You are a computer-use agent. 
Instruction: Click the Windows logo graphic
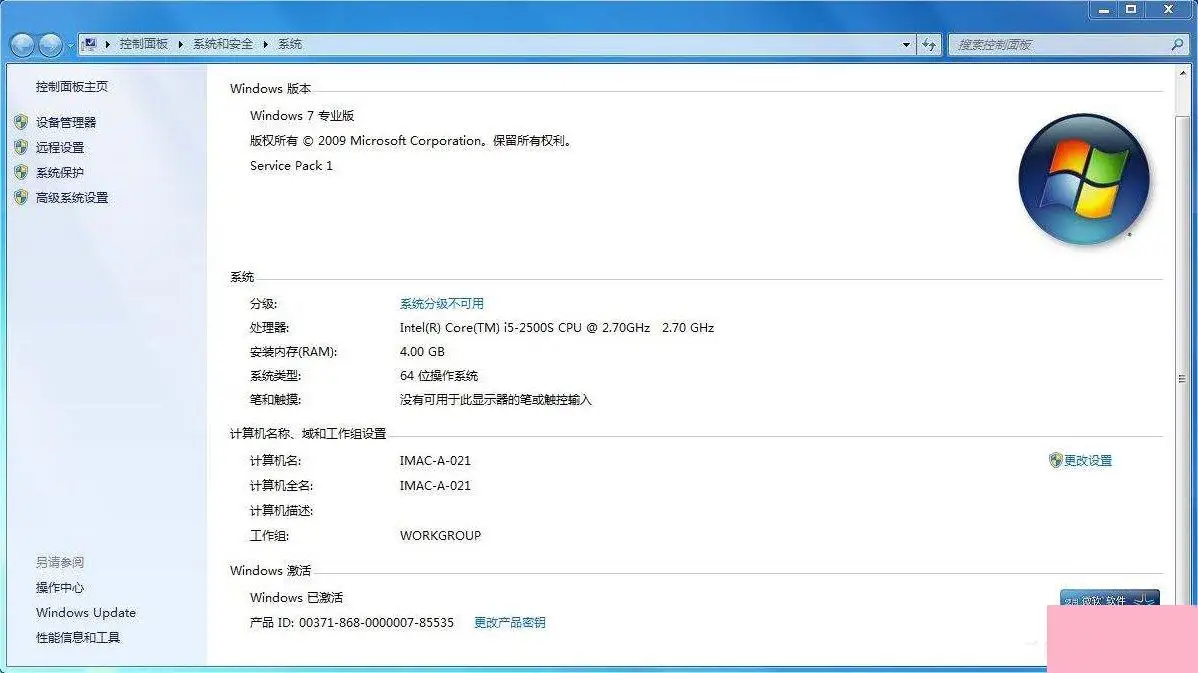click(1084, 178)
